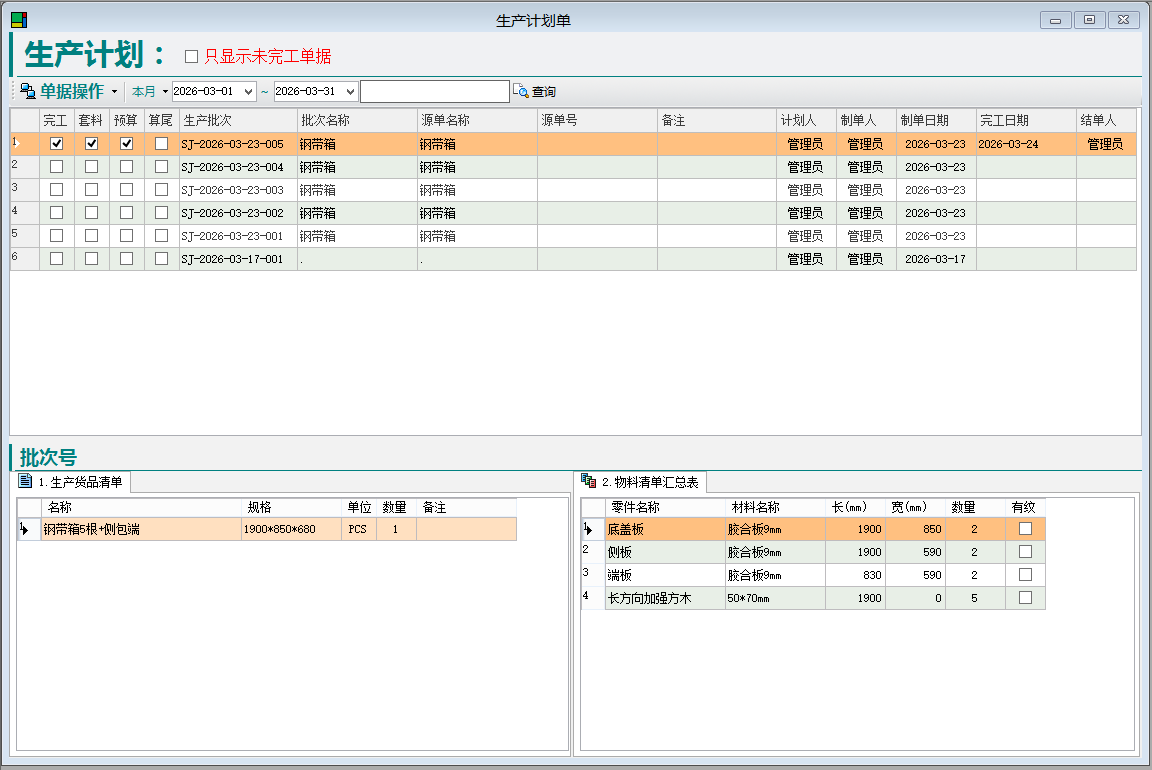Click the icon on 生产货品清单 tab

click(26, 482)
